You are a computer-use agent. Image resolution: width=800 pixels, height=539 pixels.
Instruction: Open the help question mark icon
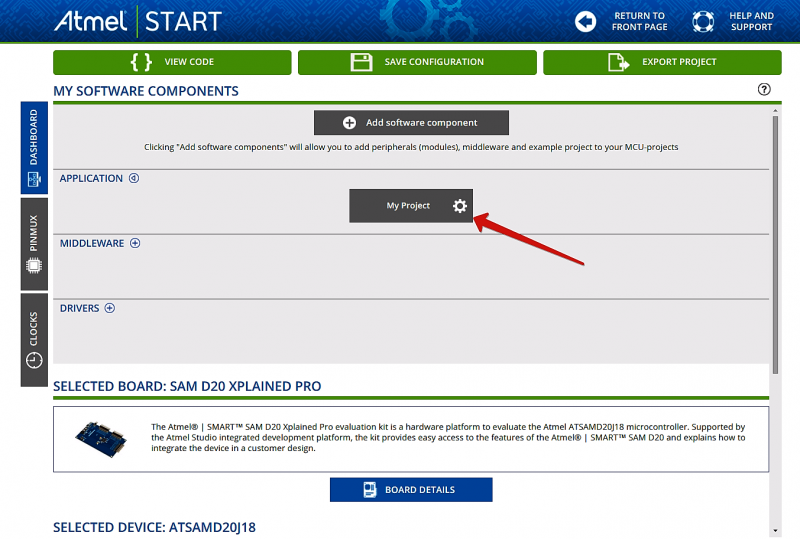pos(764,89)
